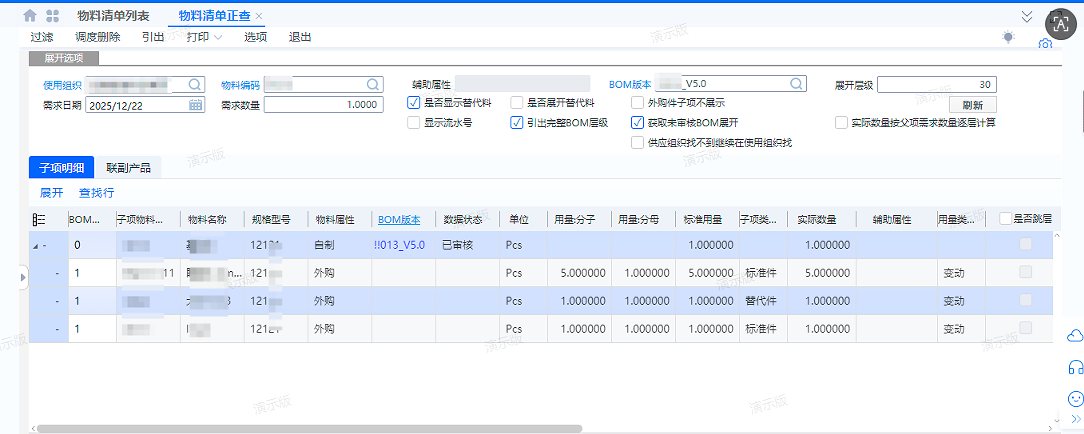Switch to 联副产品 tab
Screen dimensions: 1084x434
128,167
